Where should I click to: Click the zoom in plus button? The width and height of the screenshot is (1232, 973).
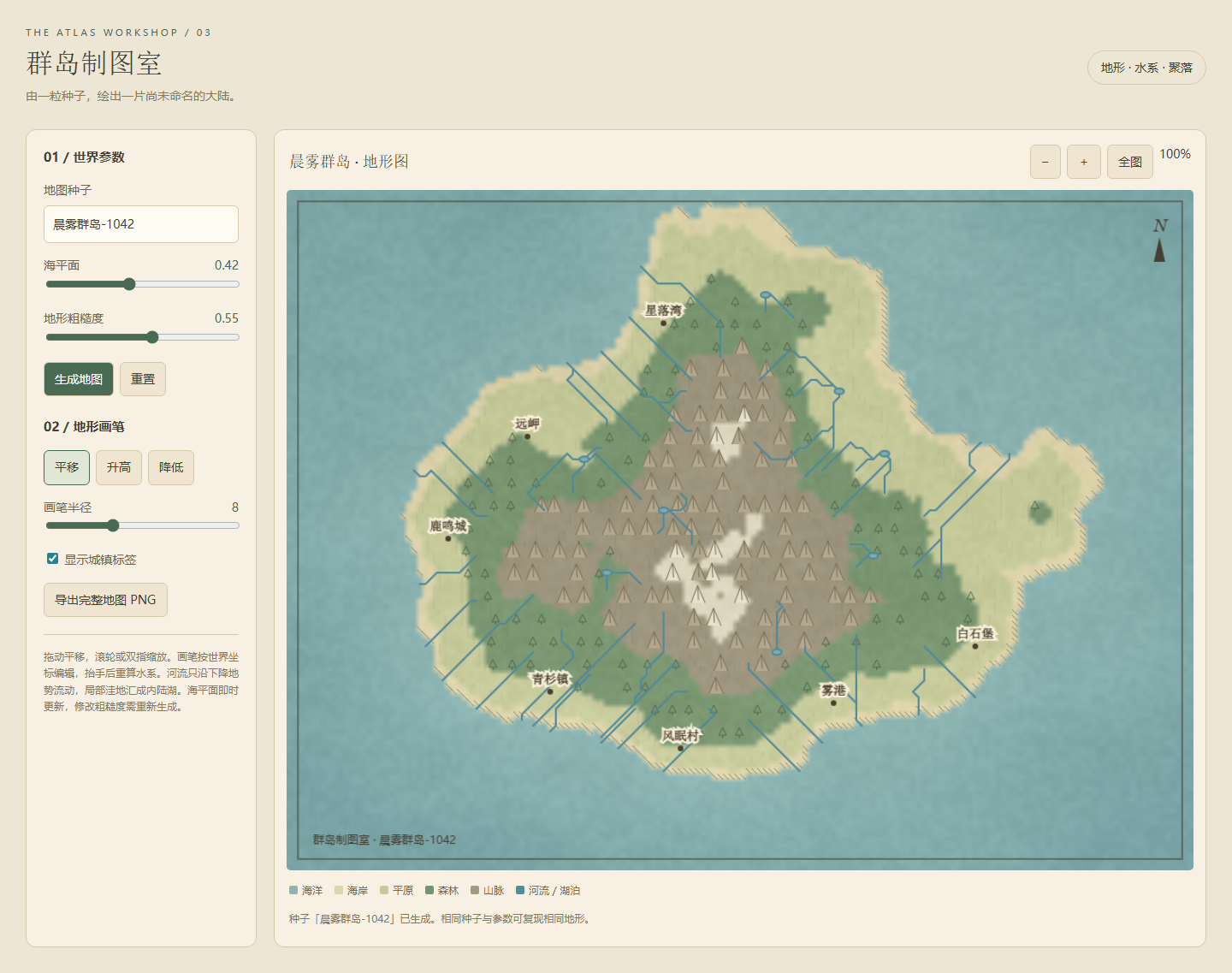1084,162
